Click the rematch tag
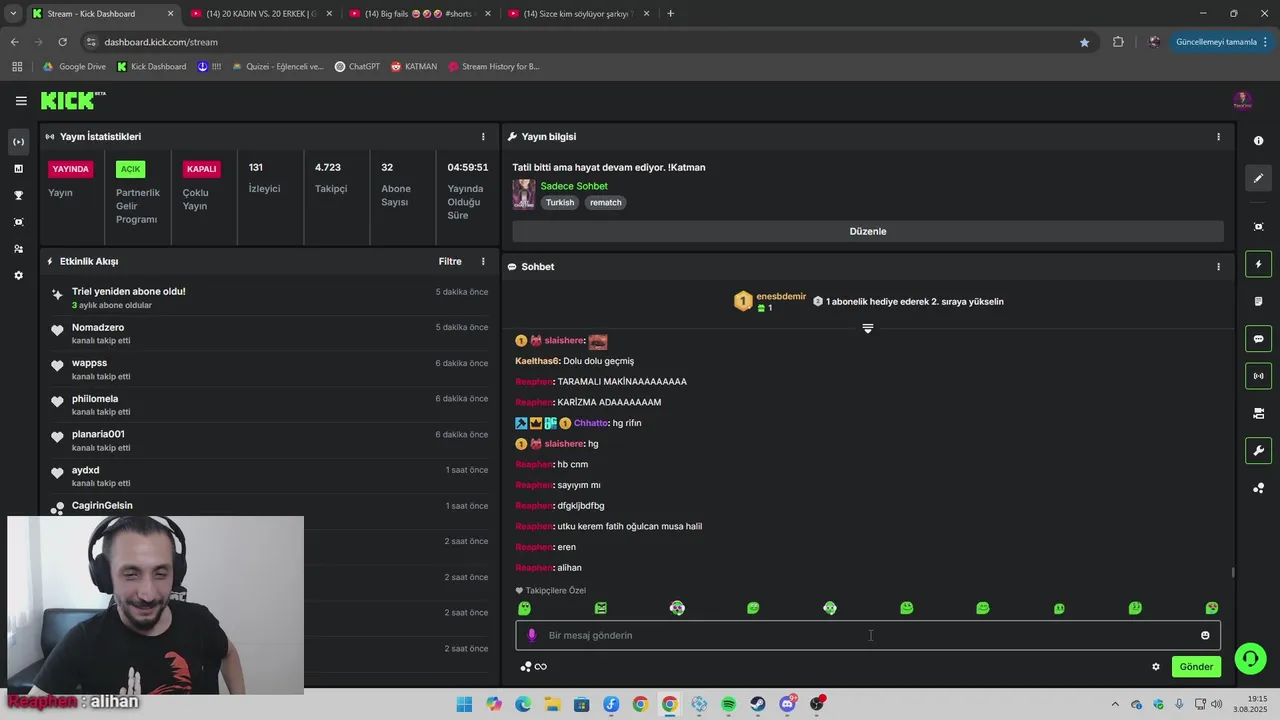Screen dimensions: 1280x720 coord(606,203)
